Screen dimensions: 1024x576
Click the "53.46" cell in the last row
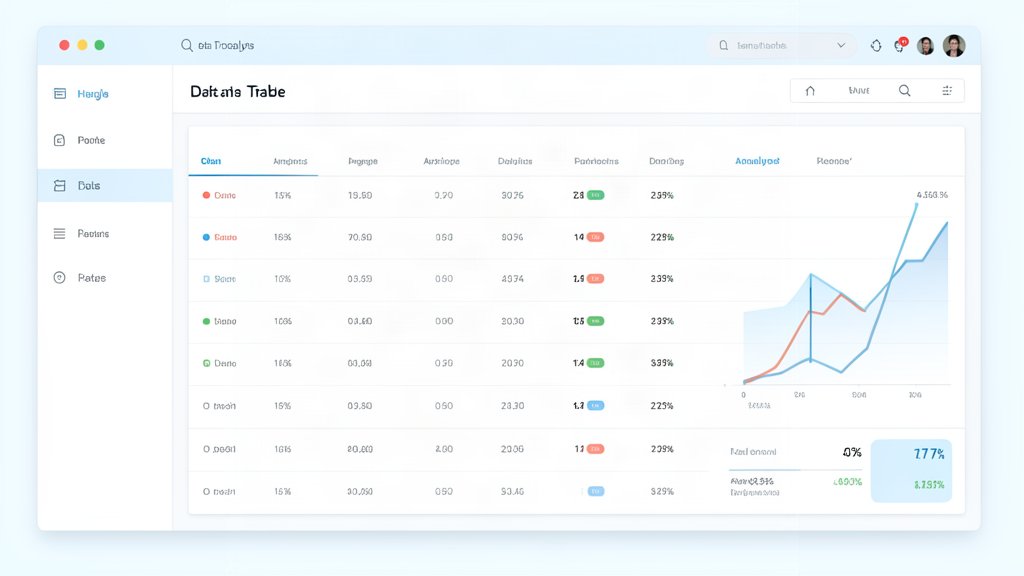tap(512, 491)
